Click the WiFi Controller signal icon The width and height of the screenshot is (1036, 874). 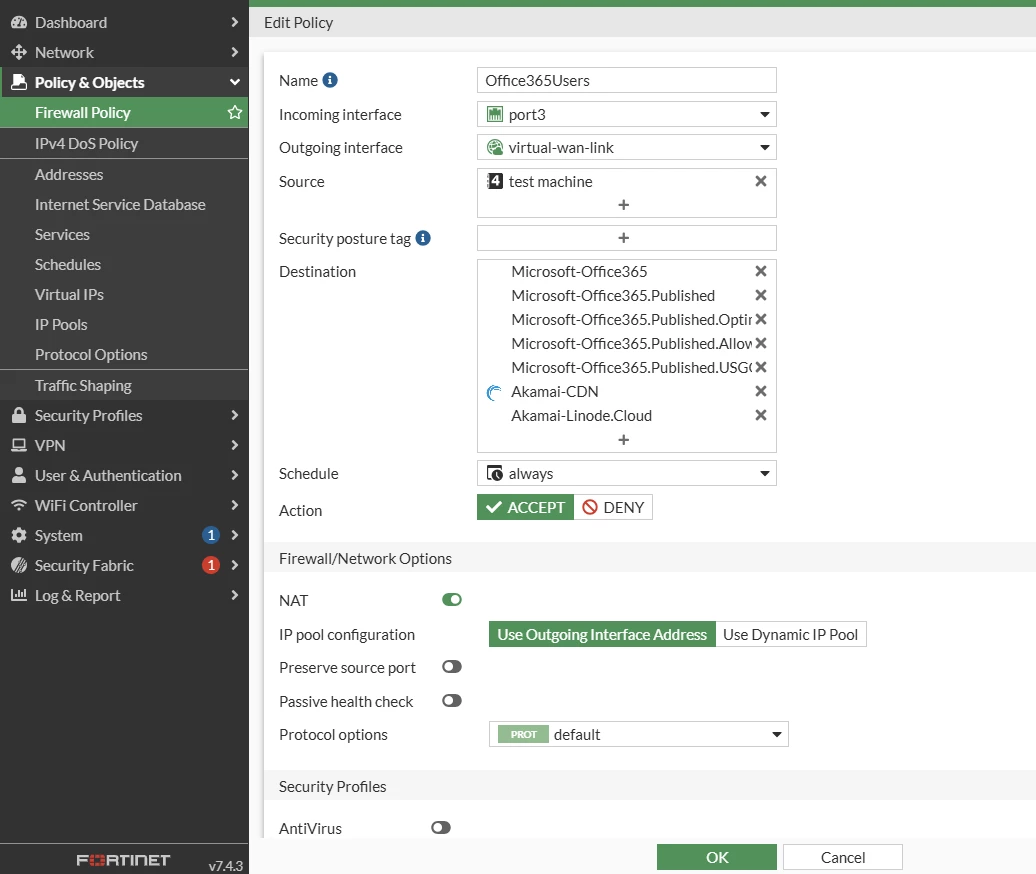[x=19, y=505]
